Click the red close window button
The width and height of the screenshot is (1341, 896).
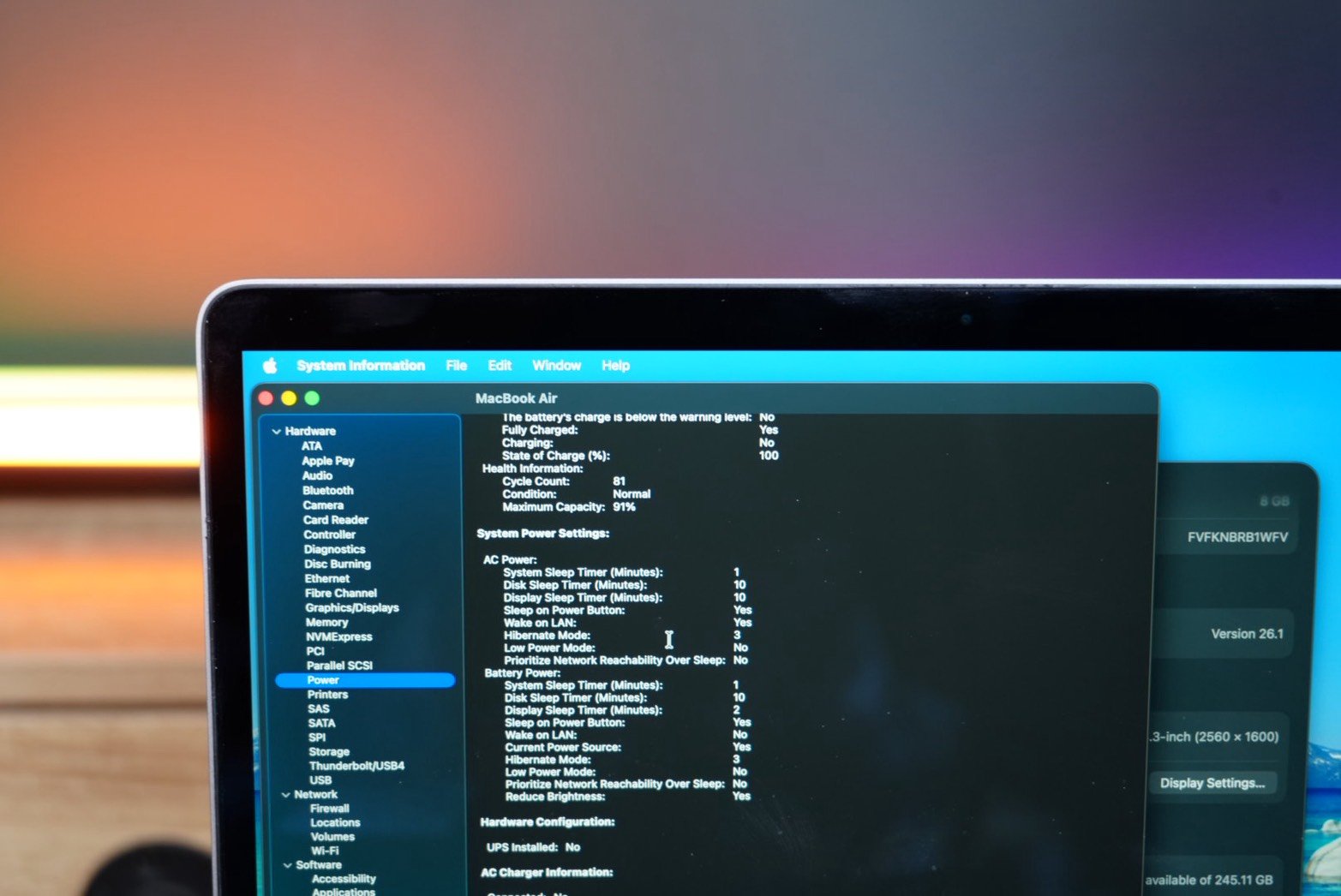266,398
